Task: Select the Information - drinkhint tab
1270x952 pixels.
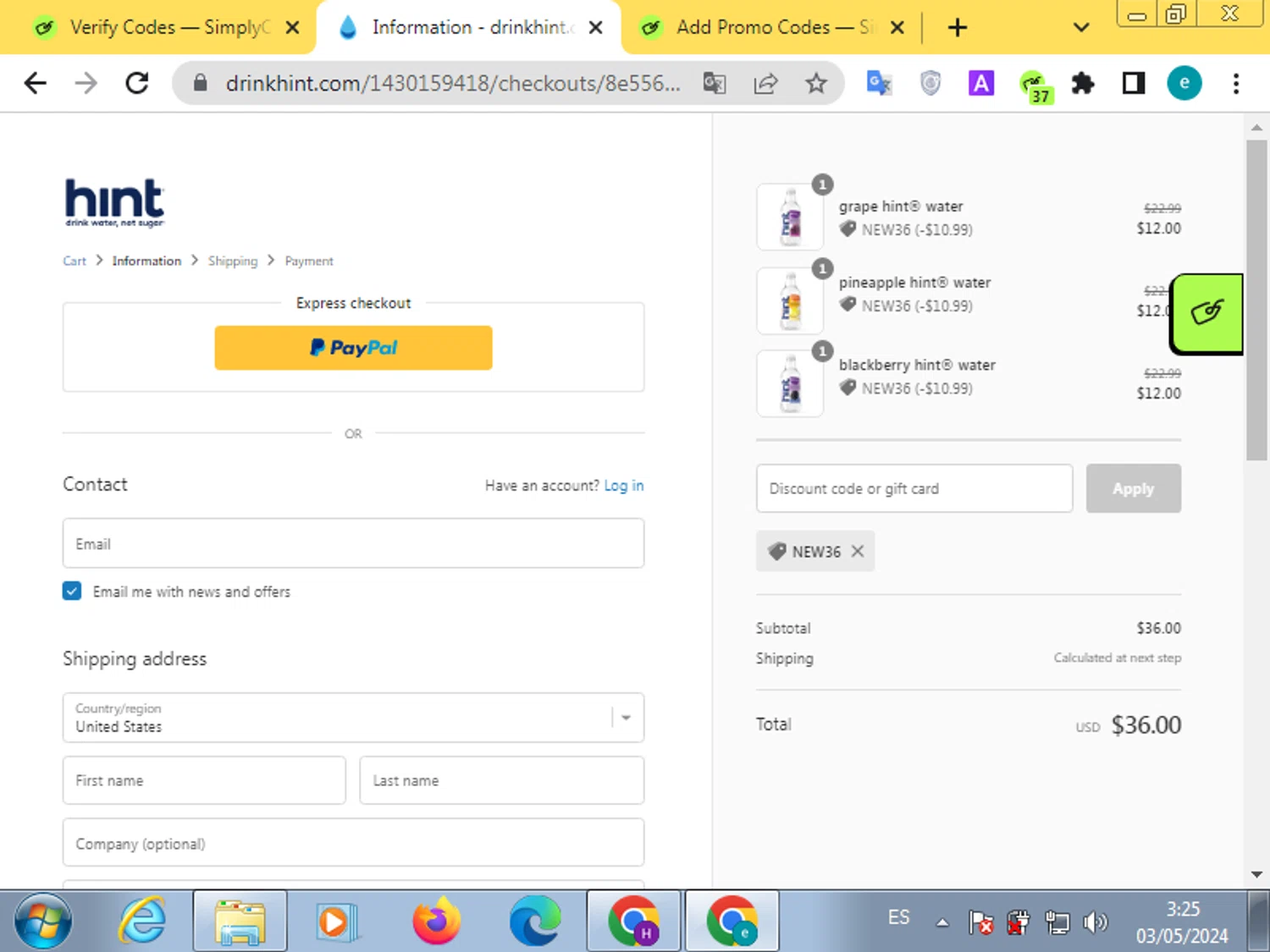Action: (x=469, y=28)
